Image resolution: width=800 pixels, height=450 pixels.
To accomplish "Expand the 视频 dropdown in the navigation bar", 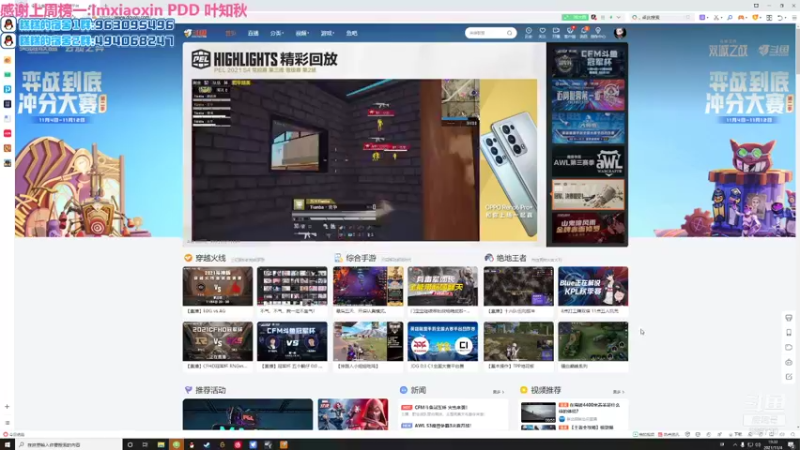I will (x=302, y=33).
